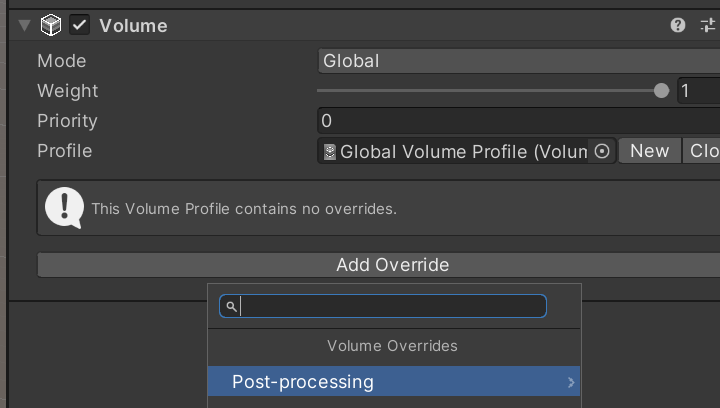
Task: Select the Post-processing menu entry
Action: [394, 381]
